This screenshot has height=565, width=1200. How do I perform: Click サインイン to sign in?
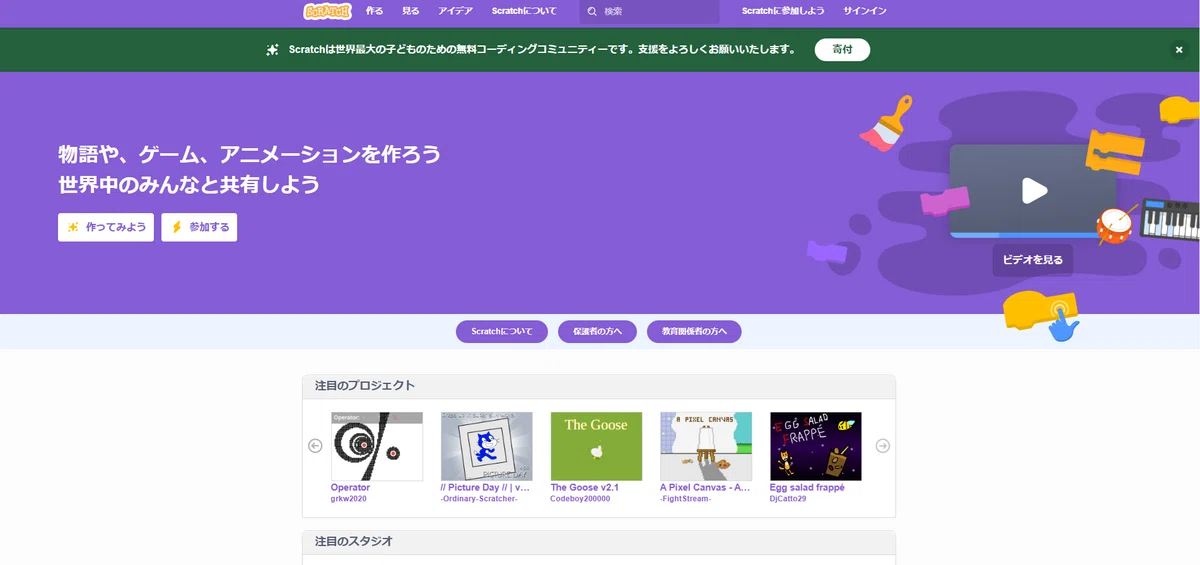(x=865, y=11)
